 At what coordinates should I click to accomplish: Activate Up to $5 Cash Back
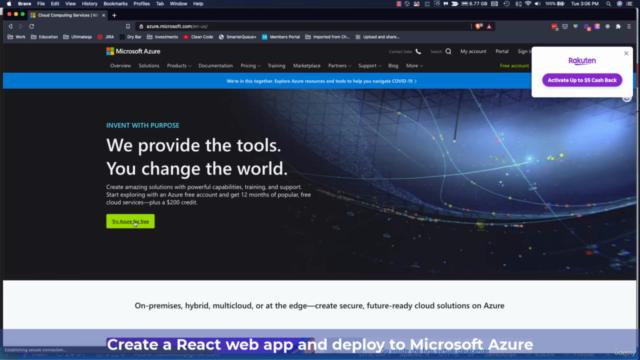582,80
